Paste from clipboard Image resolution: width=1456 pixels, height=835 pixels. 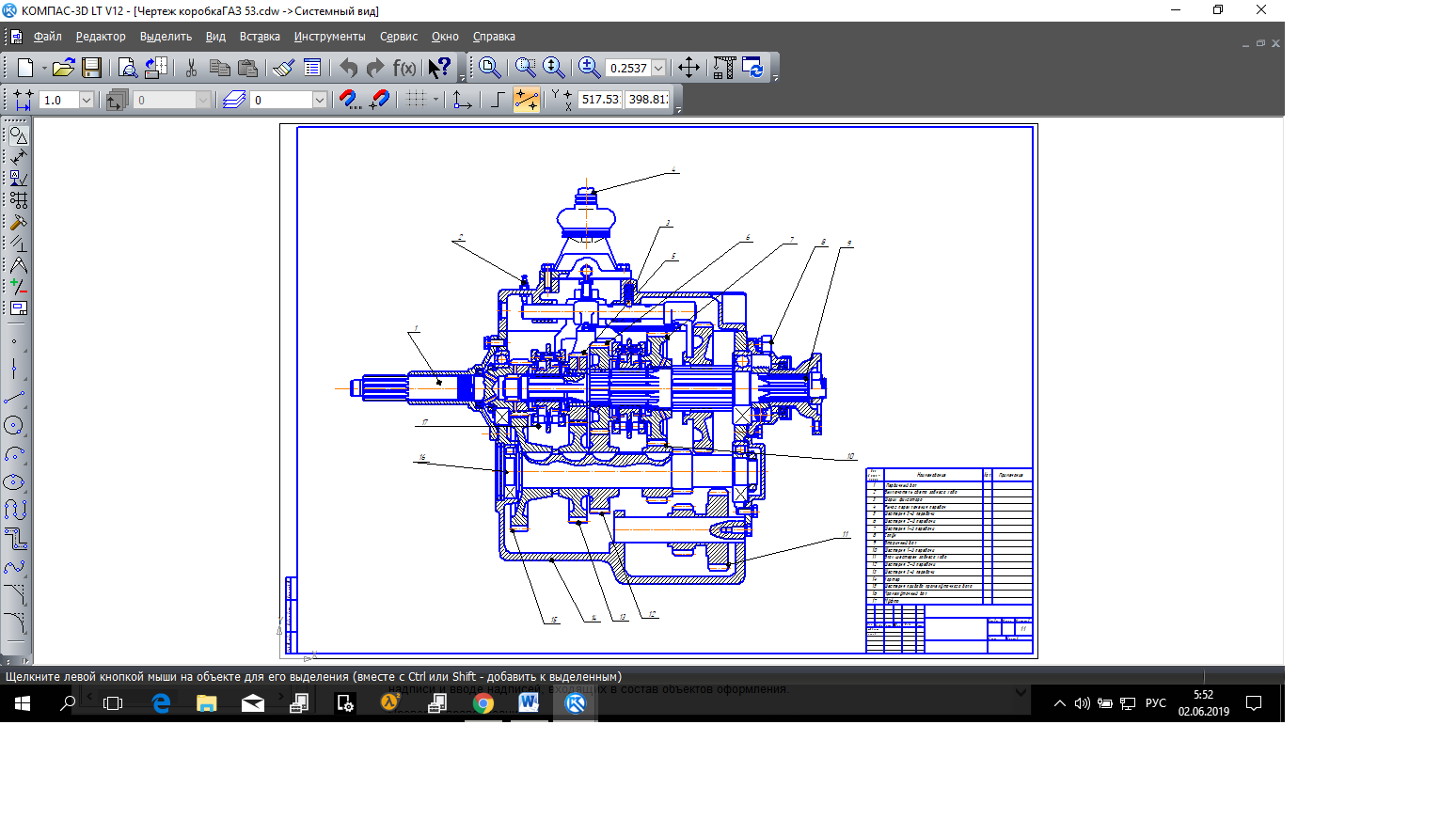pos(247,68)
